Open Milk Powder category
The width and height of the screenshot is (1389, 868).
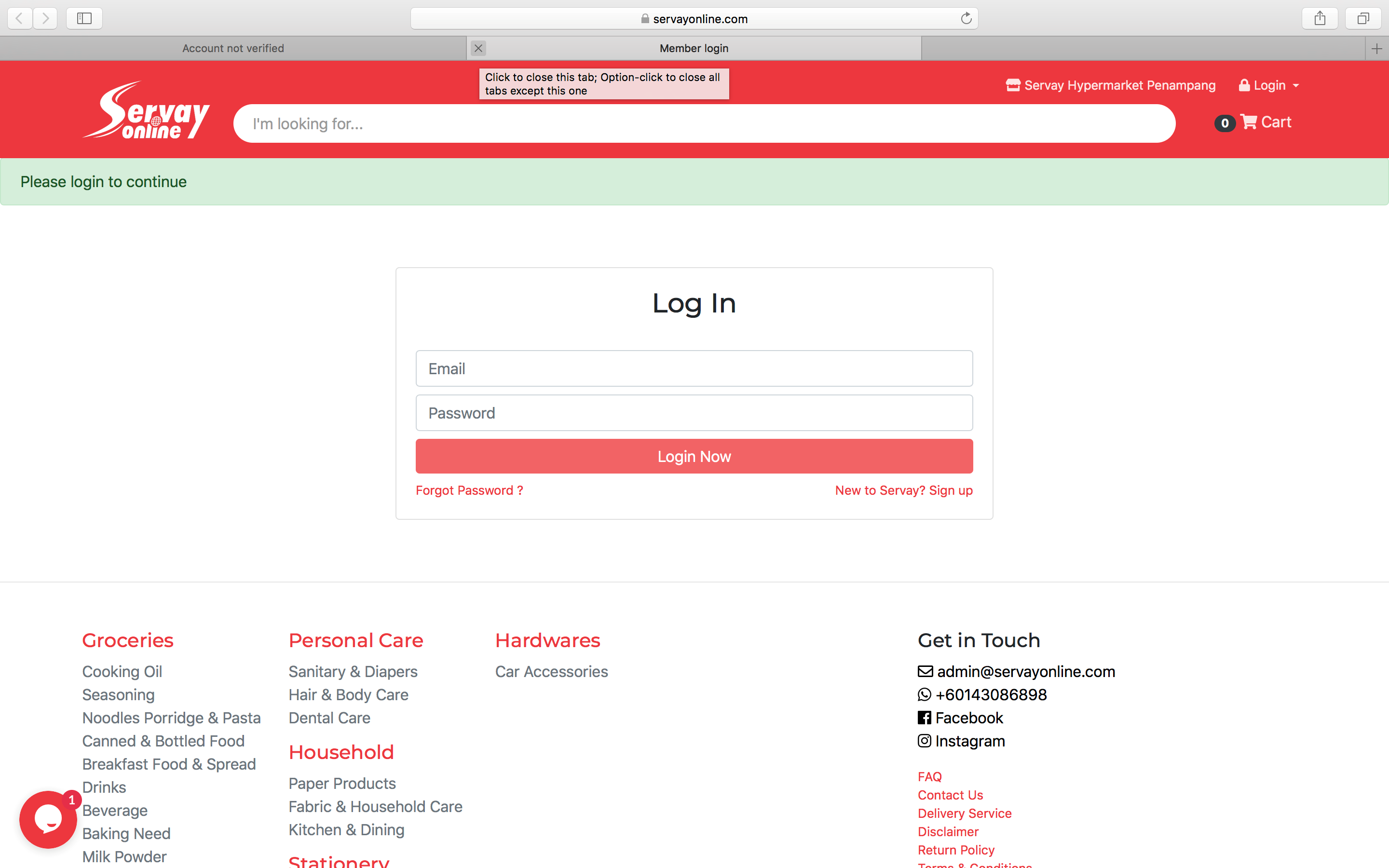124,856
